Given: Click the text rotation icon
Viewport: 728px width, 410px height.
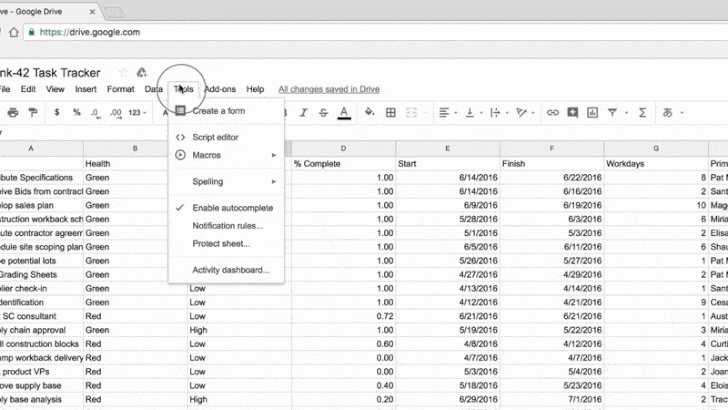Looking at the screenshot, I should pos(521,112).
